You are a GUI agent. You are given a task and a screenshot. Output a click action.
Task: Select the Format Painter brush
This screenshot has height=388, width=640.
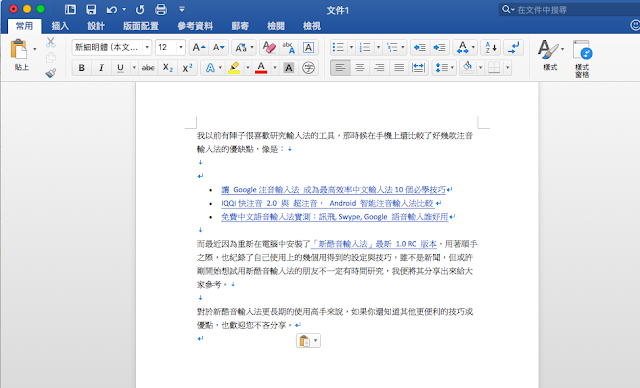pyautogui.click(x=51, y=73)
